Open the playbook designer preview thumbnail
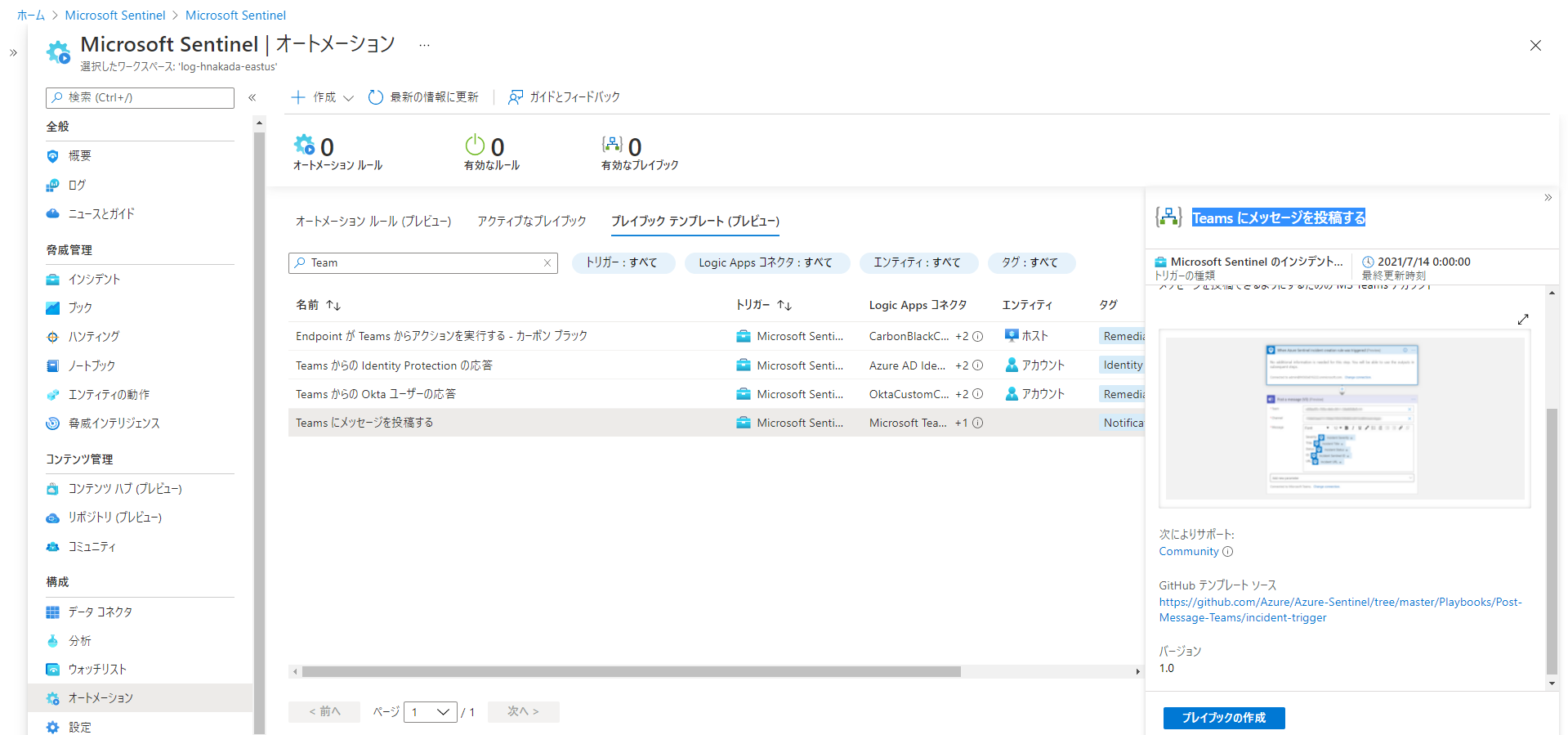 [1345, 419]
